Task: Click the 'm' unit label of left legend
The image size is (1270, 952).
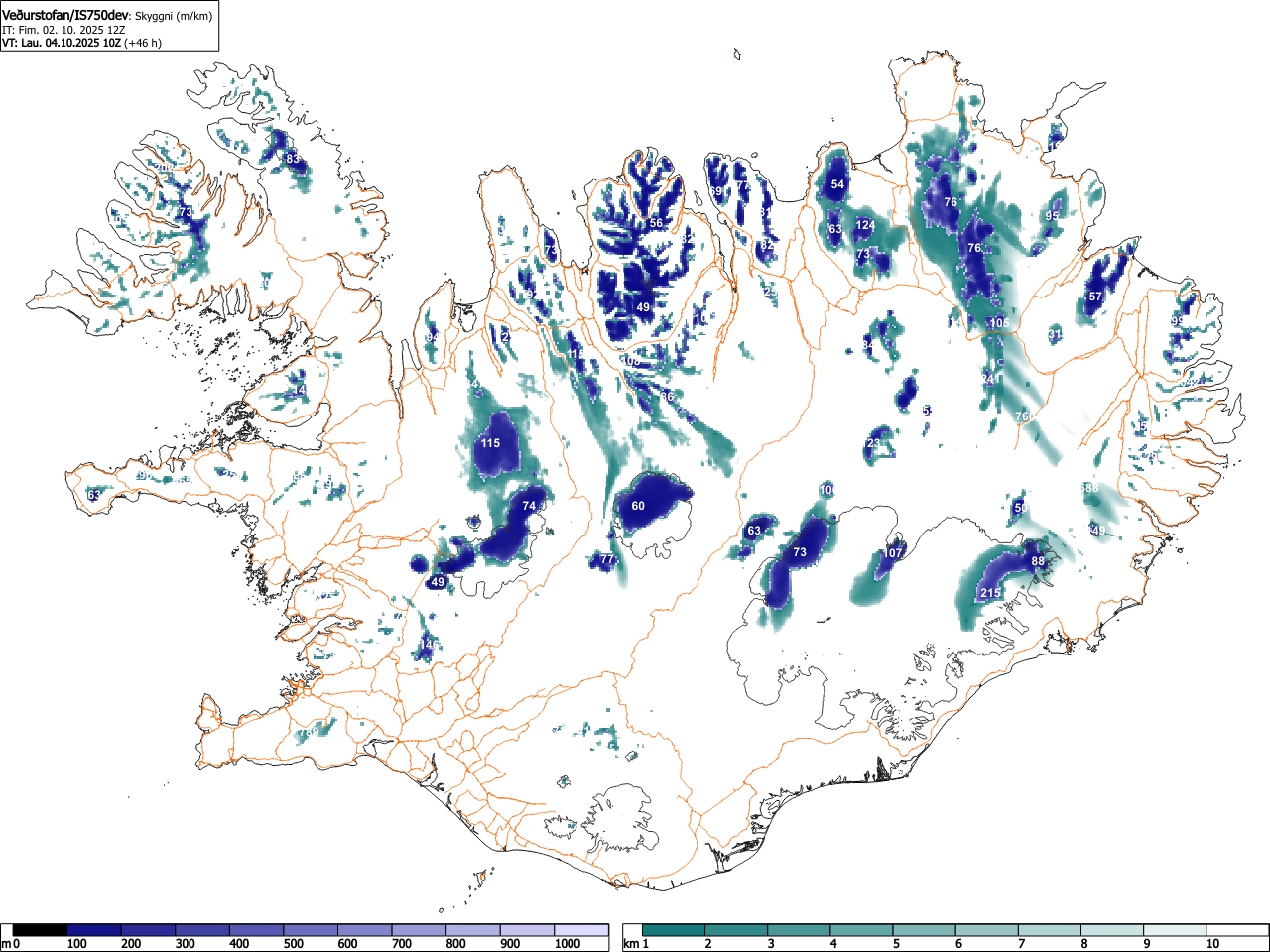Action: click(x=6, y=944)
